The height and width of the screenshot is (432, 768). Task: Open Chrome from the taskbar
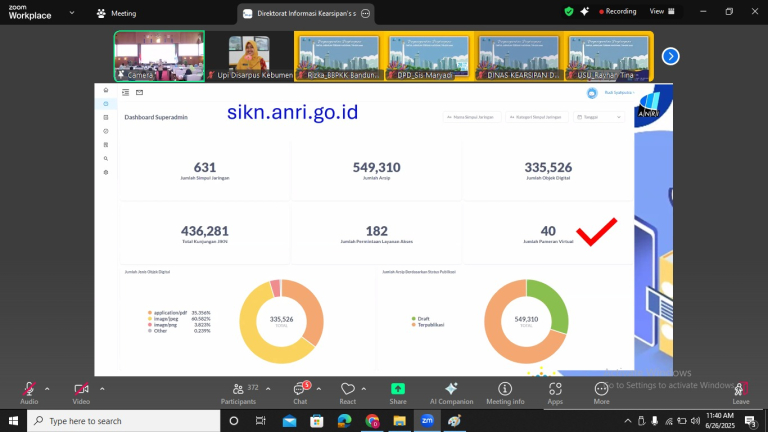[x=372, y=421]
